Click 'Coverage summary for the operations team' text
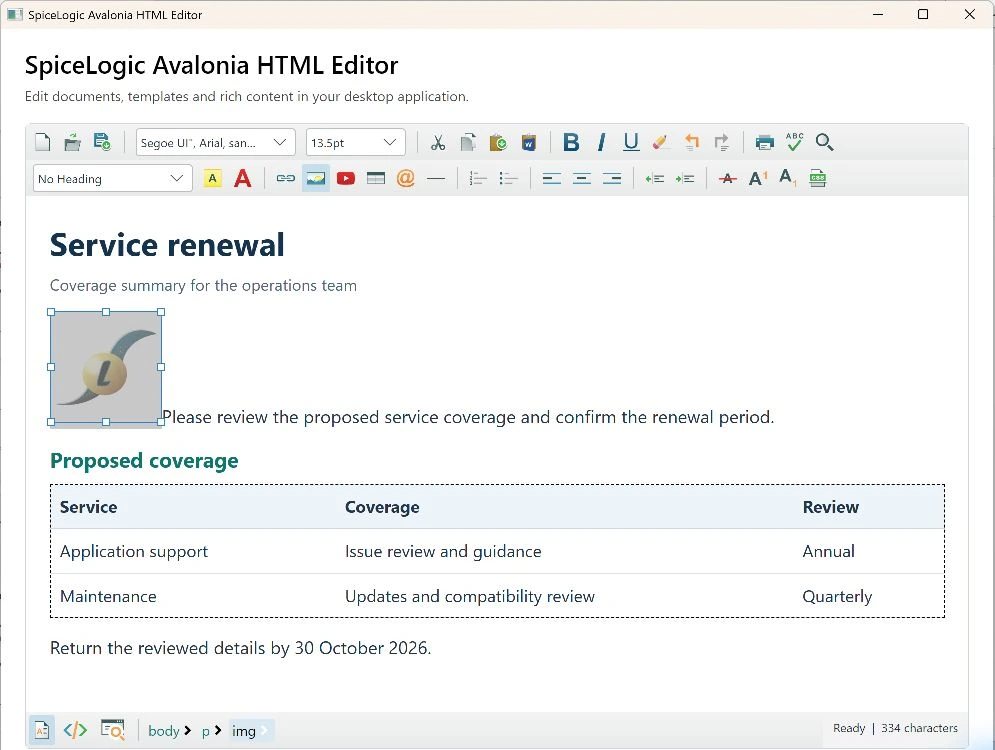 [x=203, y=286]
